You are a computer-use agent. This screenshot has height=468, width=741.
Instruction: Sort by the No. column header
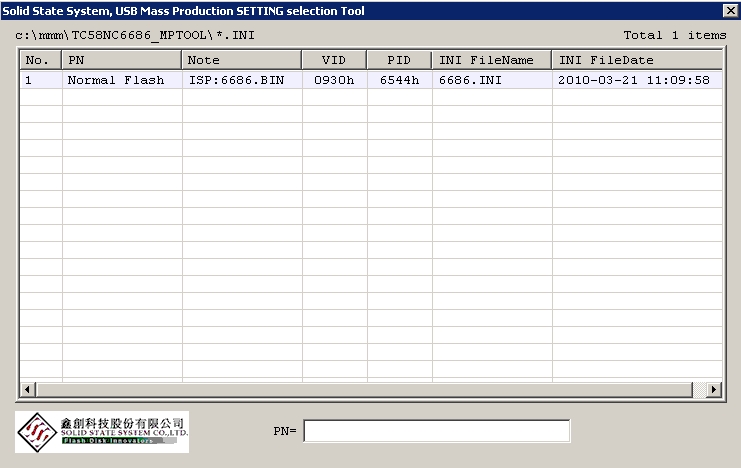click(x=41, y=60)
